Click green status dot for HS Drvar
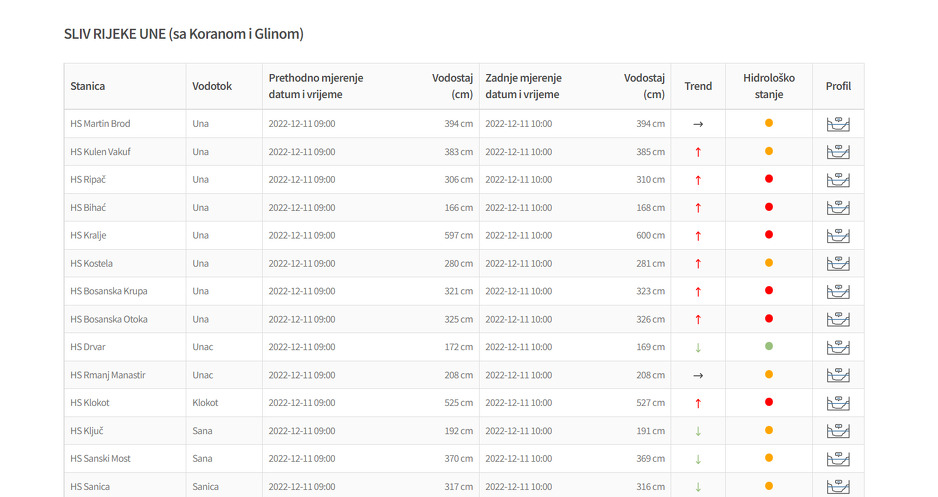 [769, 347]
